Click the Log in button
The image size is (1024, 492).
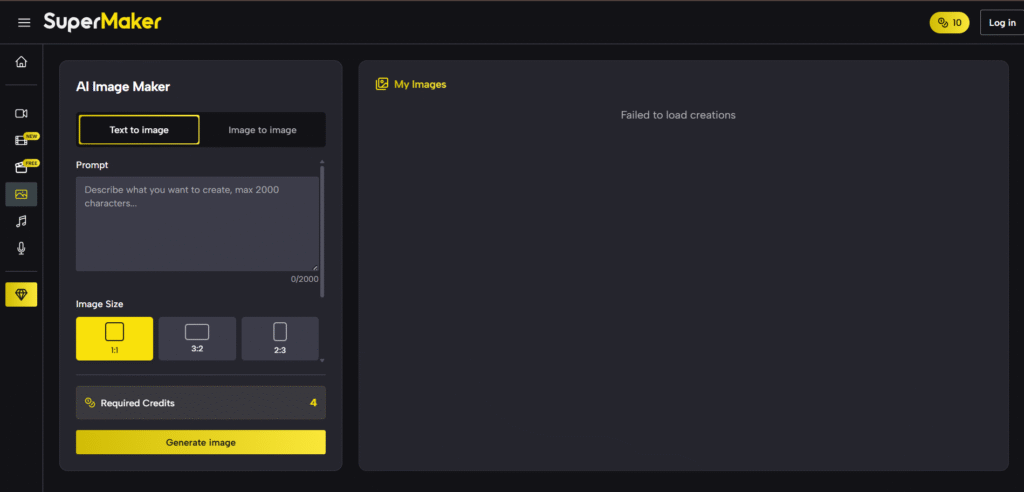point(1002,23)
